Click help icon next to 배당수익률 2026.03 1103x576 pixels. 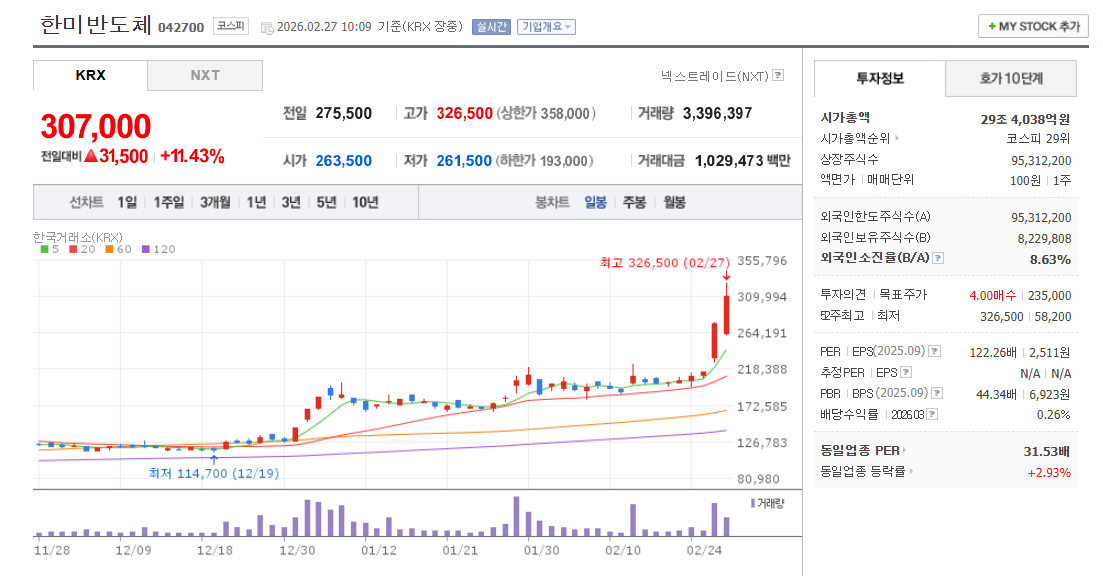[932, 414]
